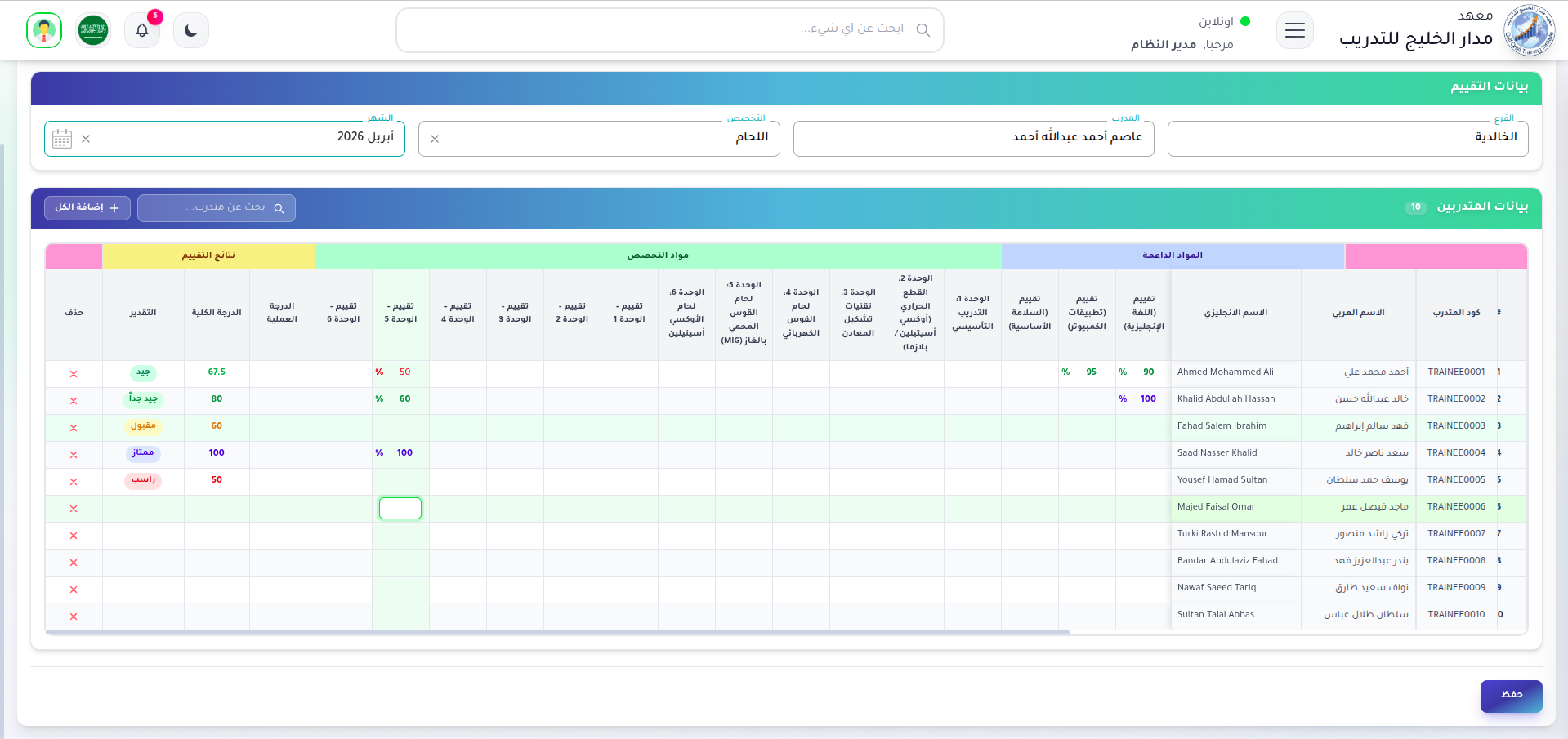
Task: Click the حفظ save button
Action: (1511, 696)
